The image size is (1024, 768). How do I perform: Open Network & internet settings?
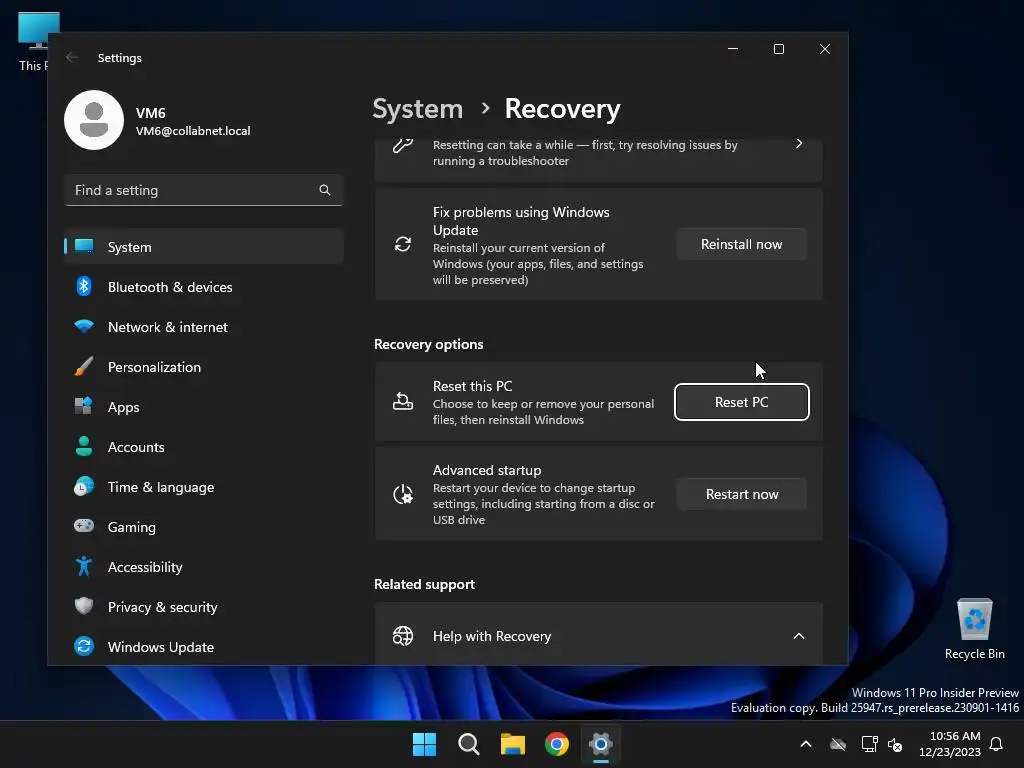[204, 327]
